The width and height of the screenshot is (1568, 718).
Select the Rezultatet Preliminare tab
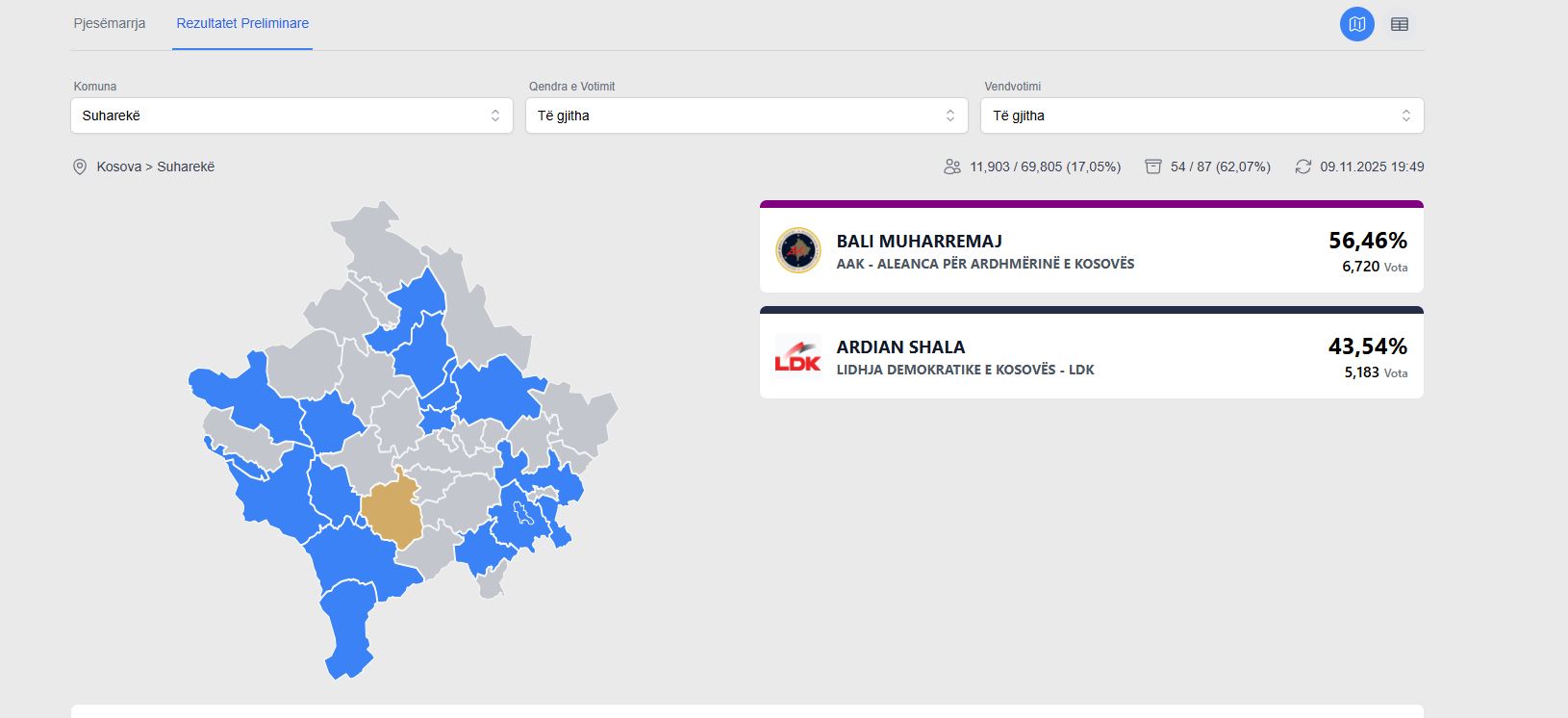click(242, 24)
